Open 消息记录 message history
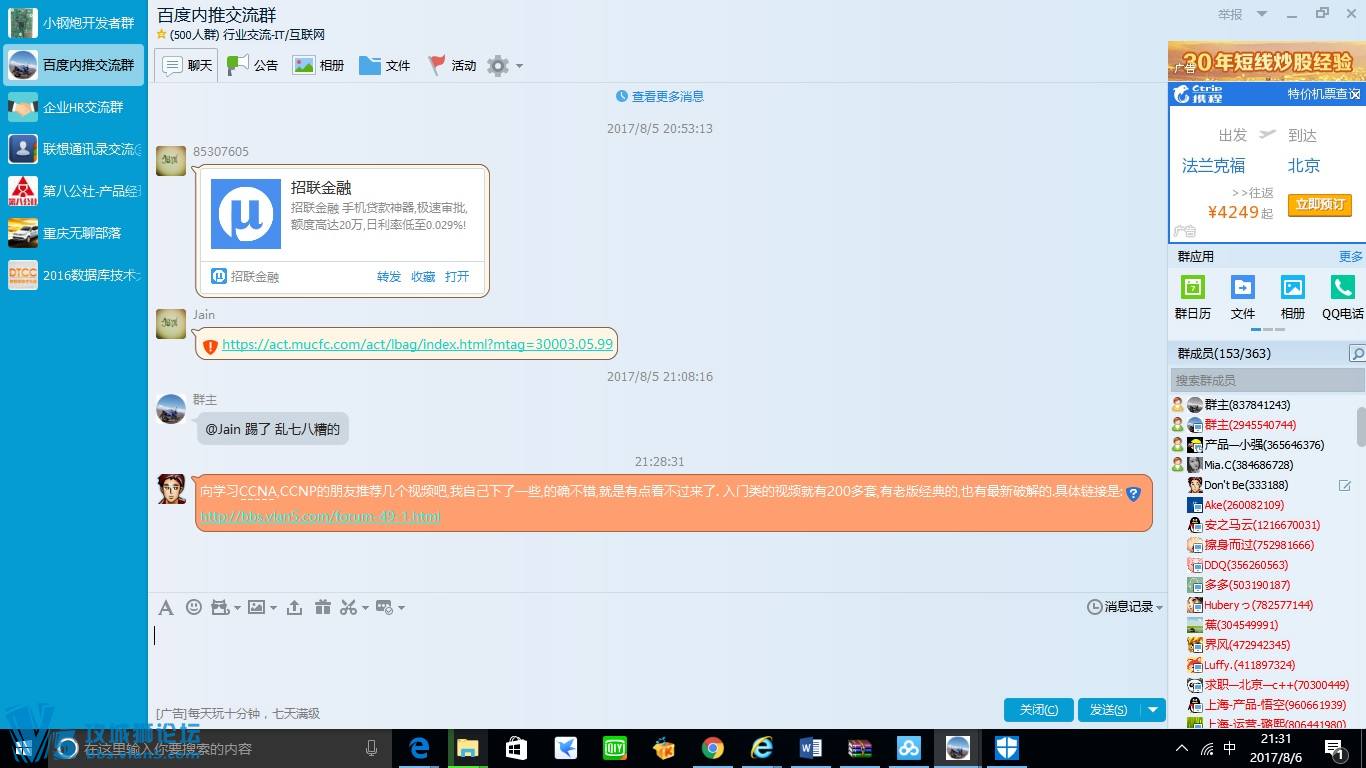The image size is (1366, 768). tap(1120, 607)
